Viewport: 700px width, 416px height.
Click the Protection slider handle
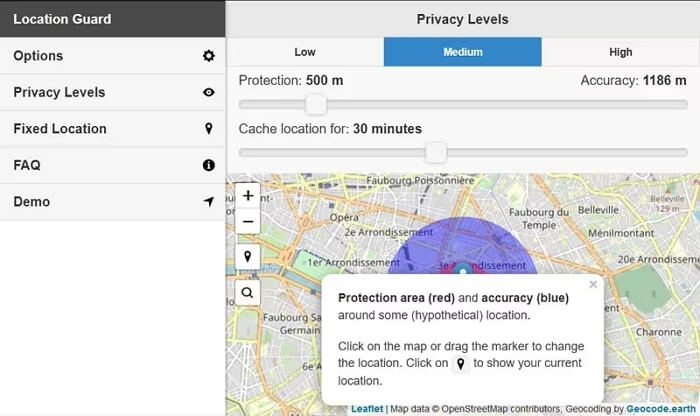(316, 105)
